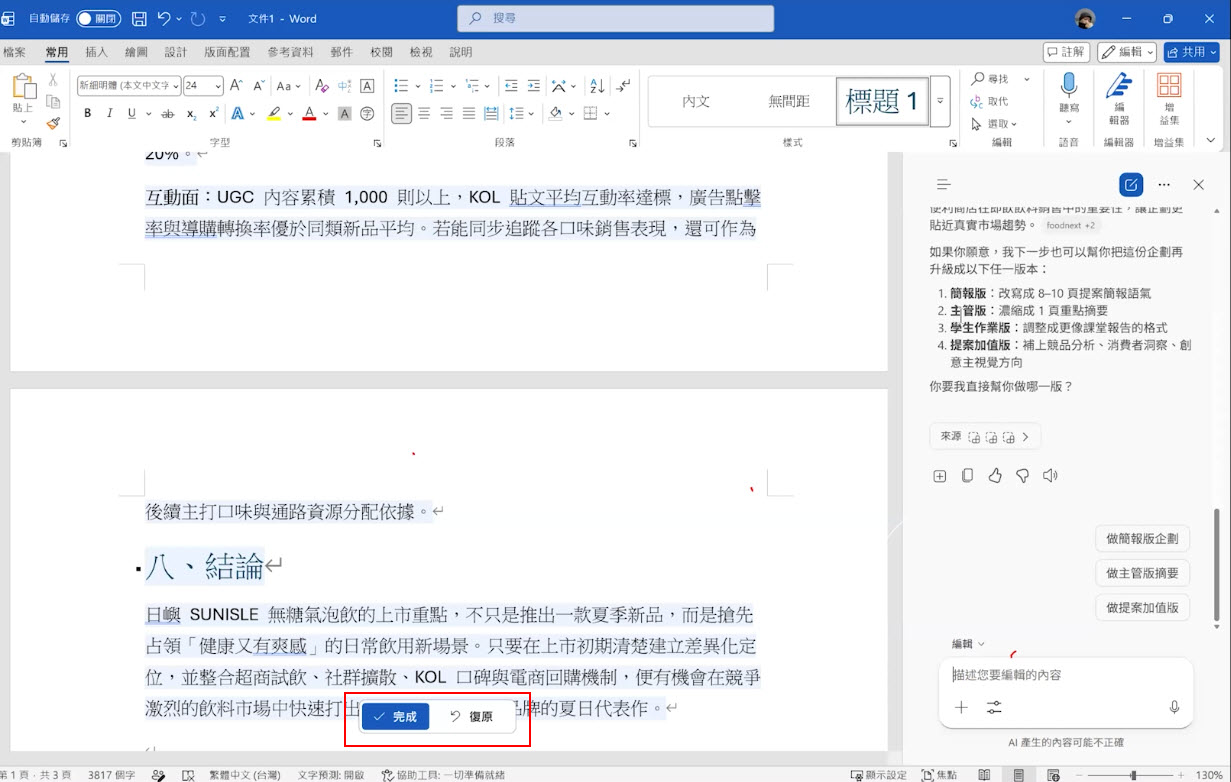This screenshot has width=1231, height=782.
Task: Shrink font size with the decrease font icon
Action: [258, 86]
